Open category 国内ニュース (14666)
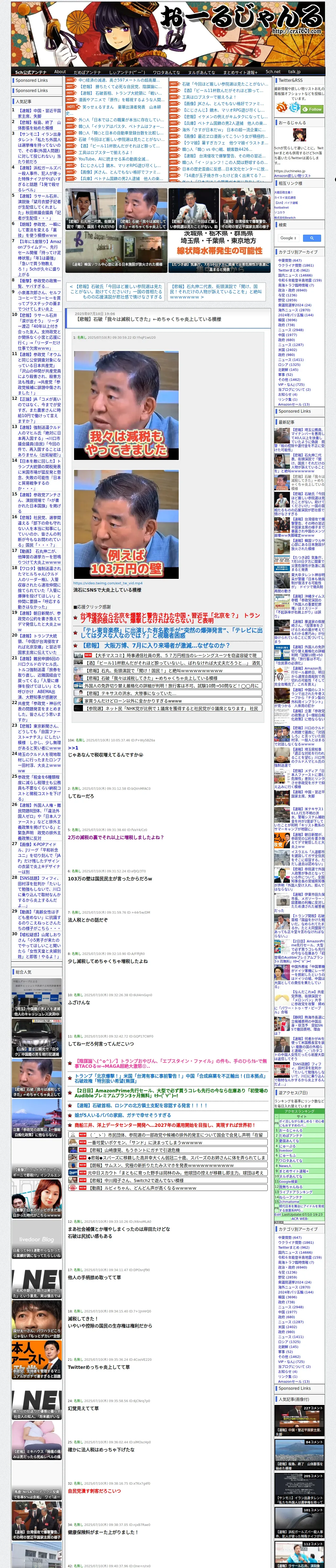The height and width of the screenshot is (1568, 336). coord(295,275)
